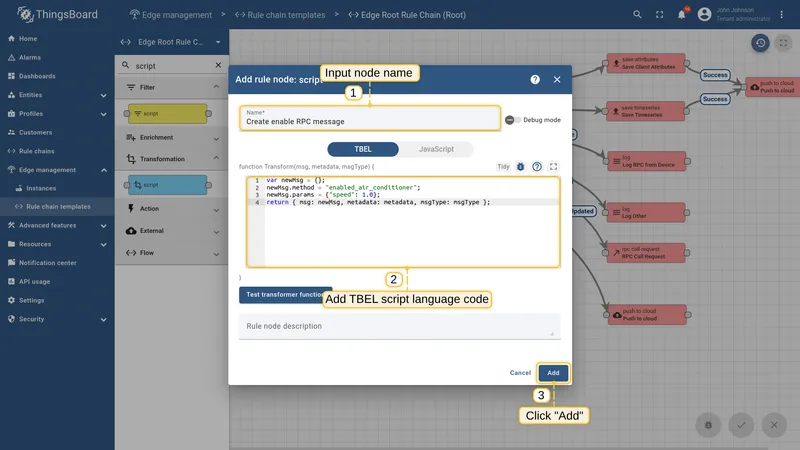Open the dialog help question icon
This screenshot has width=800, height=450.
[535, 80]
